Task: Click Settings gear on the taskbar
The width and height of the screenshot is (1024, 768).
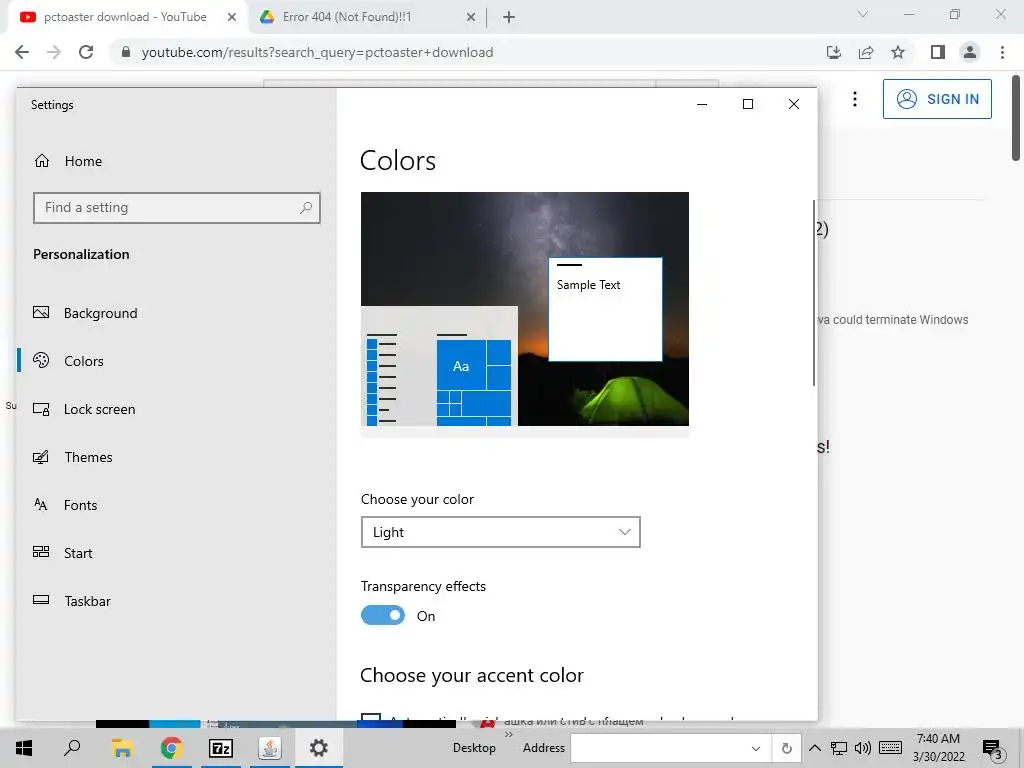Action: 319,748
